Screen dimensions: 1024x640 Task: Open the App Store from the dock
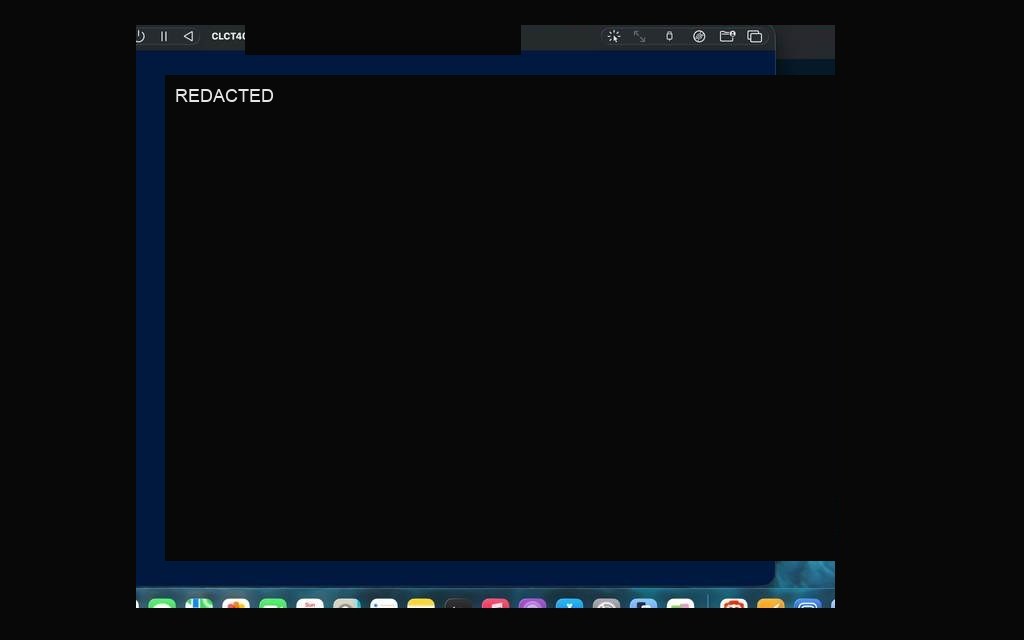point(569,603)
